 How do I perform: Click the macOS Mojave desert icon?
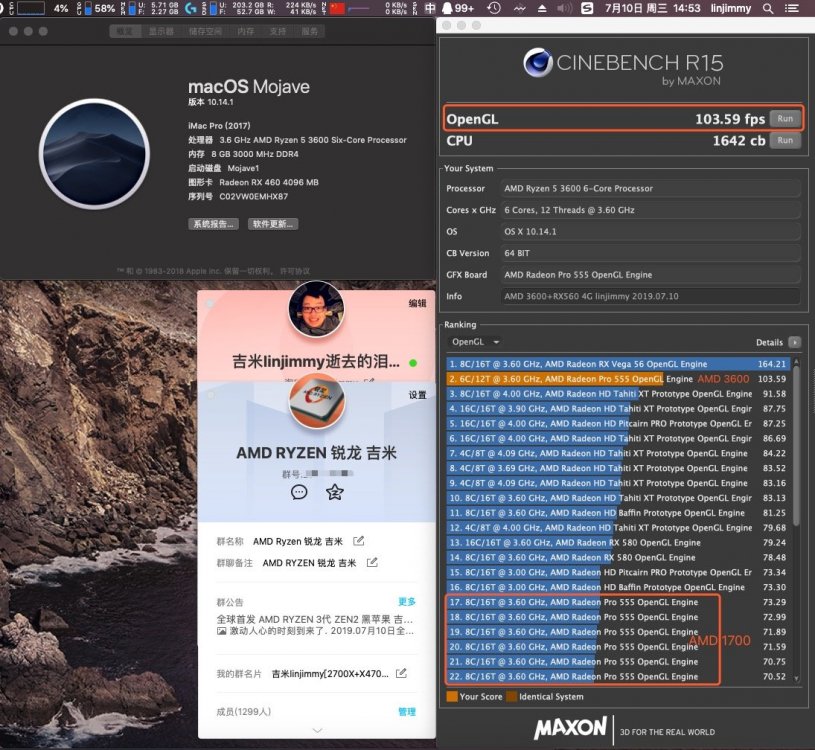pos(94,154)
